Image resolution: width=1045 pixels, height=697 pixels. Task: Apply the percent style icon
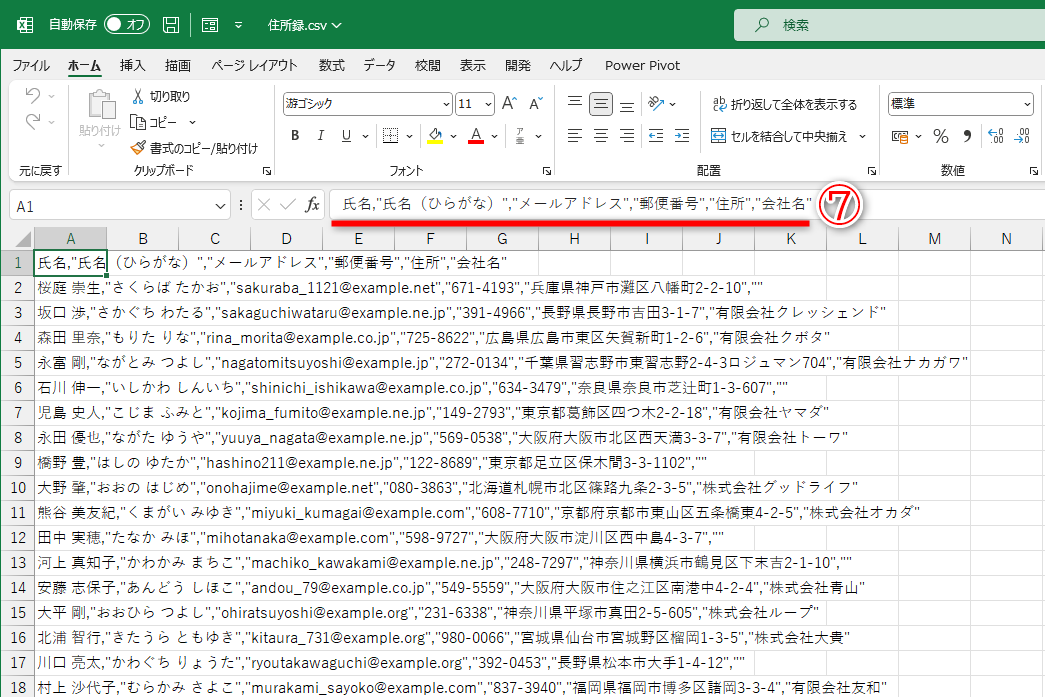click(x=940, y=134)
